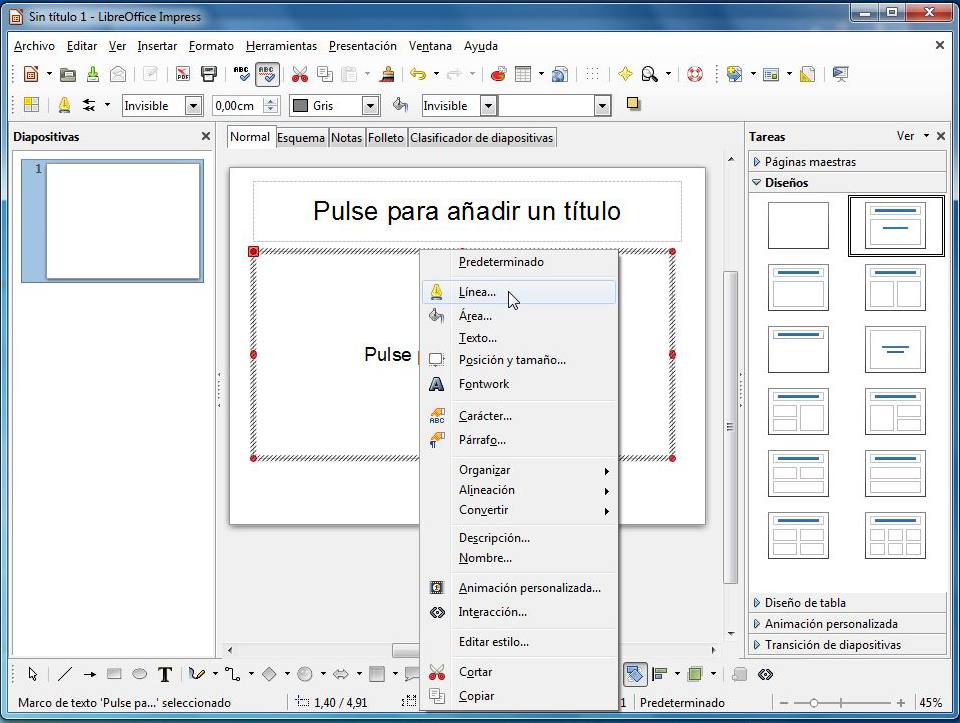Select the blank slide layout
Viewport: 960px width, 723px height.
798,226
